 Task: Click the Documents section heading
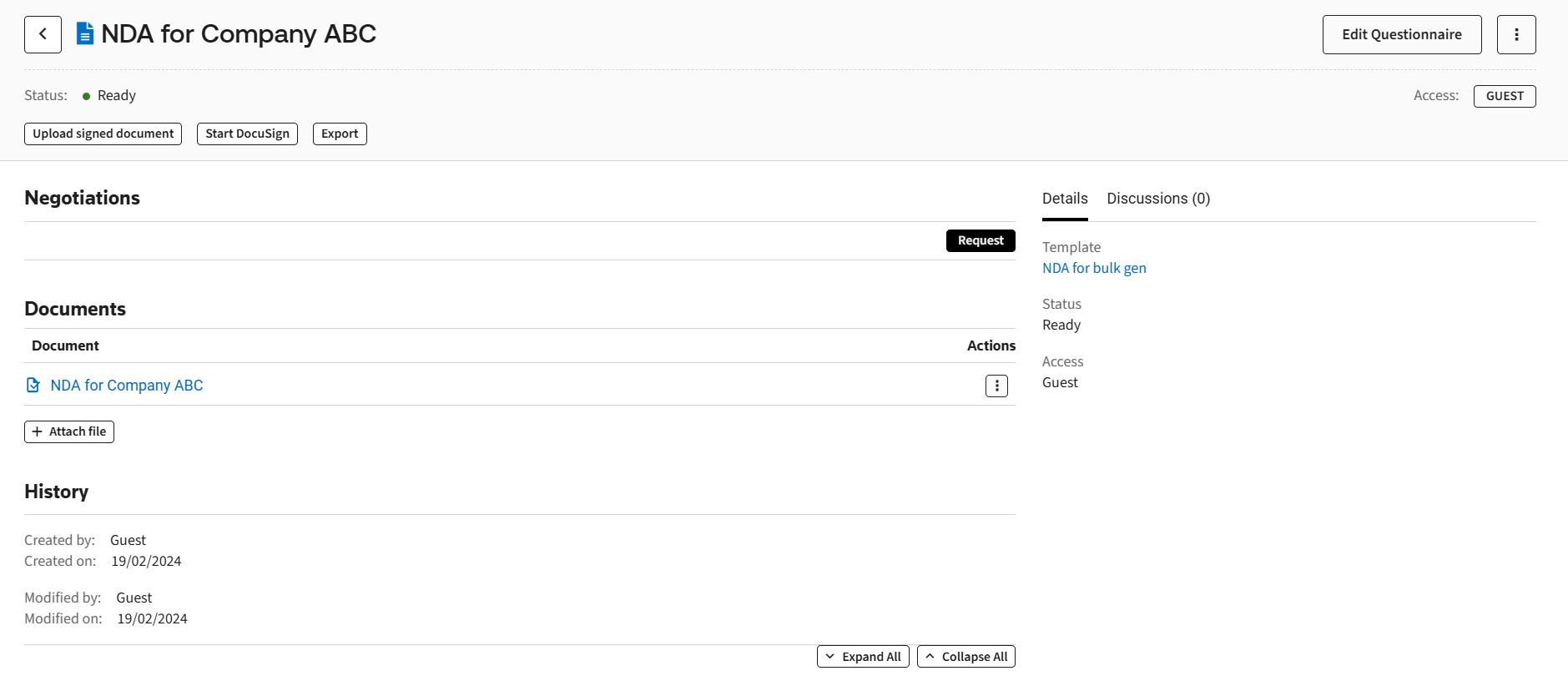click(x=75, y=309)
